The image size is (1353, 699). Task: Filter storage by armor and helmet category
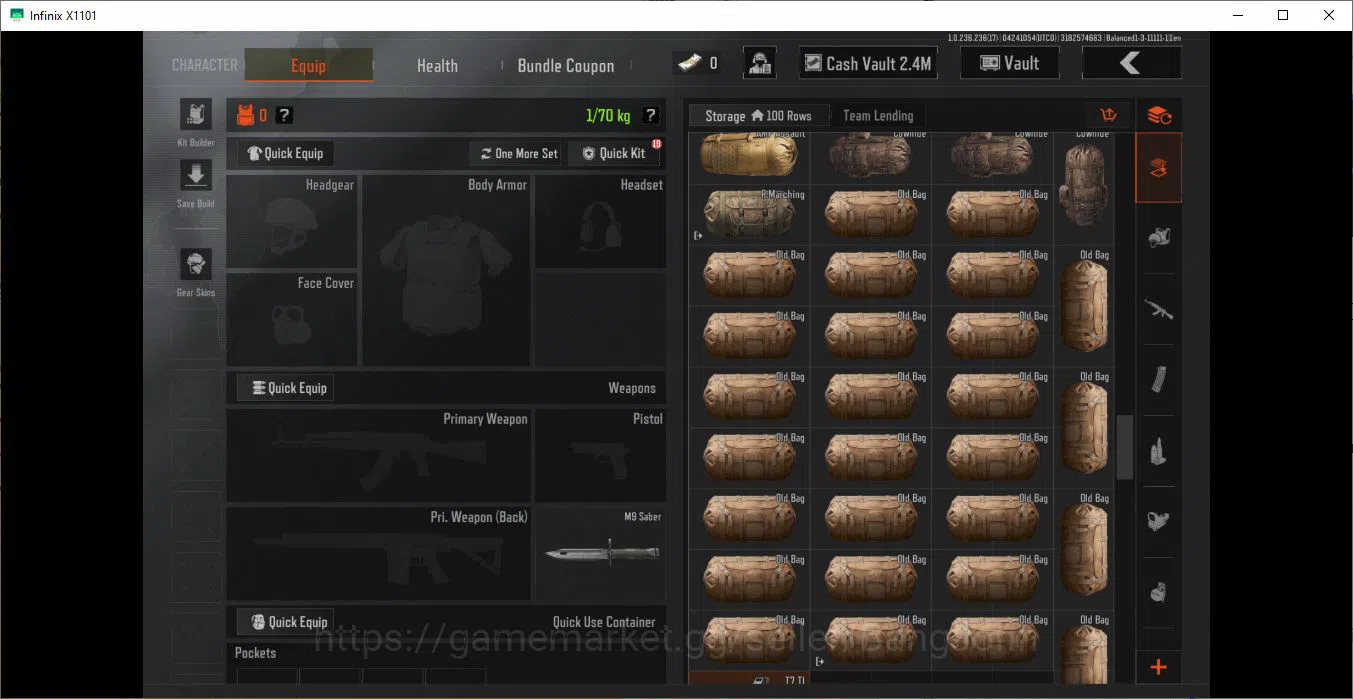coord(1159,238)
